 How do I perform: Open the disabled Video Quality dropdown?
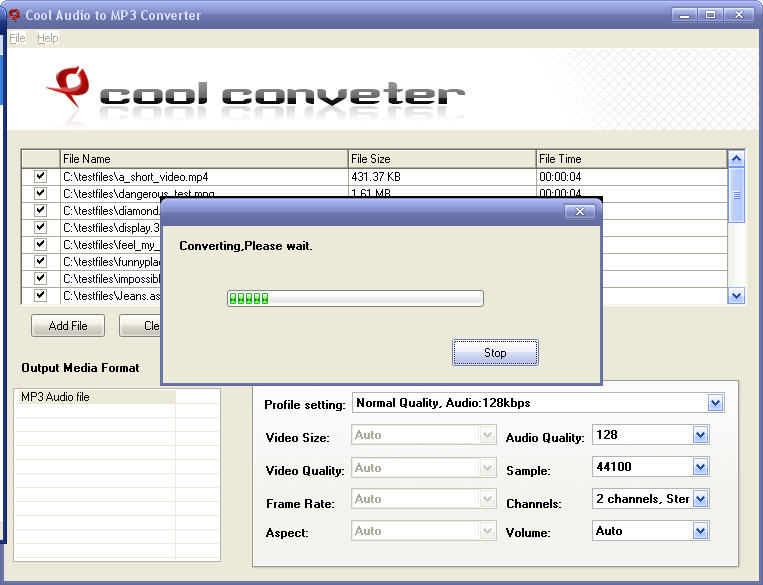[487, 468]
